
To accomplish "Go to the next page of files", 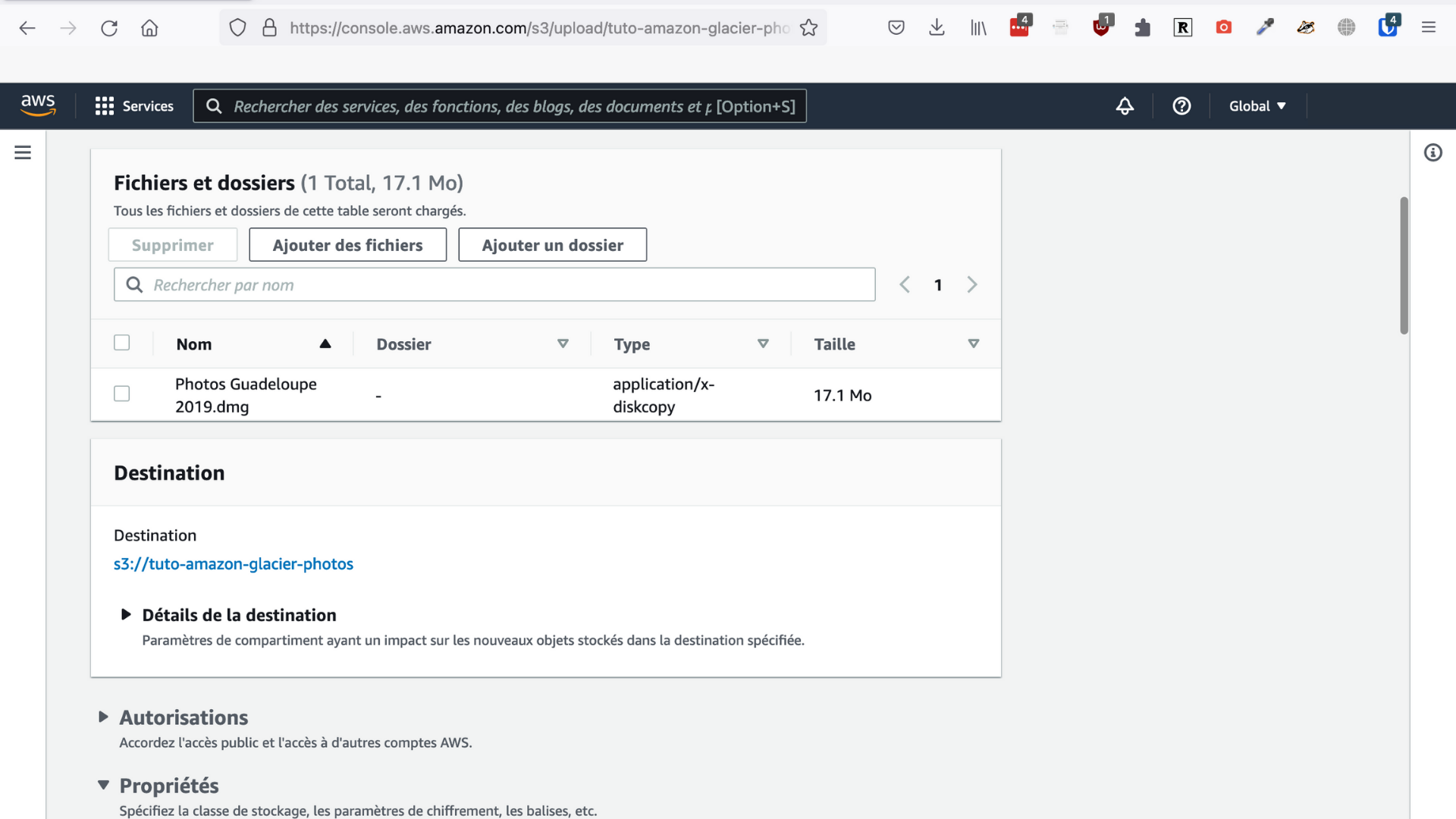I will 972,285.
